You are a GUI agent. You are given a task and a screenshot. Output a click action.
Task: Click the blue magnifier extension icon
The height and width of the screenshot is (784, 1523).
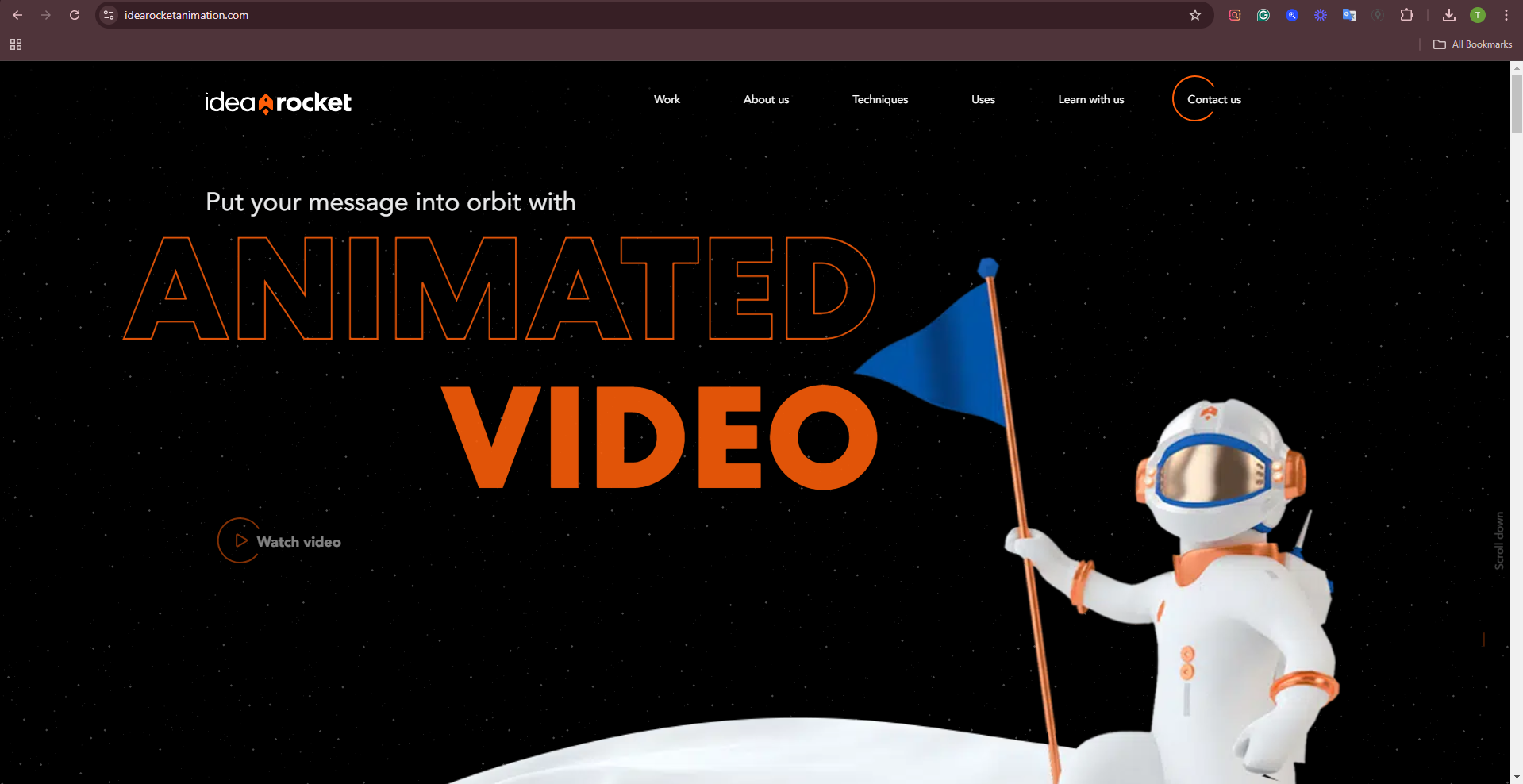click(1292, 15)
